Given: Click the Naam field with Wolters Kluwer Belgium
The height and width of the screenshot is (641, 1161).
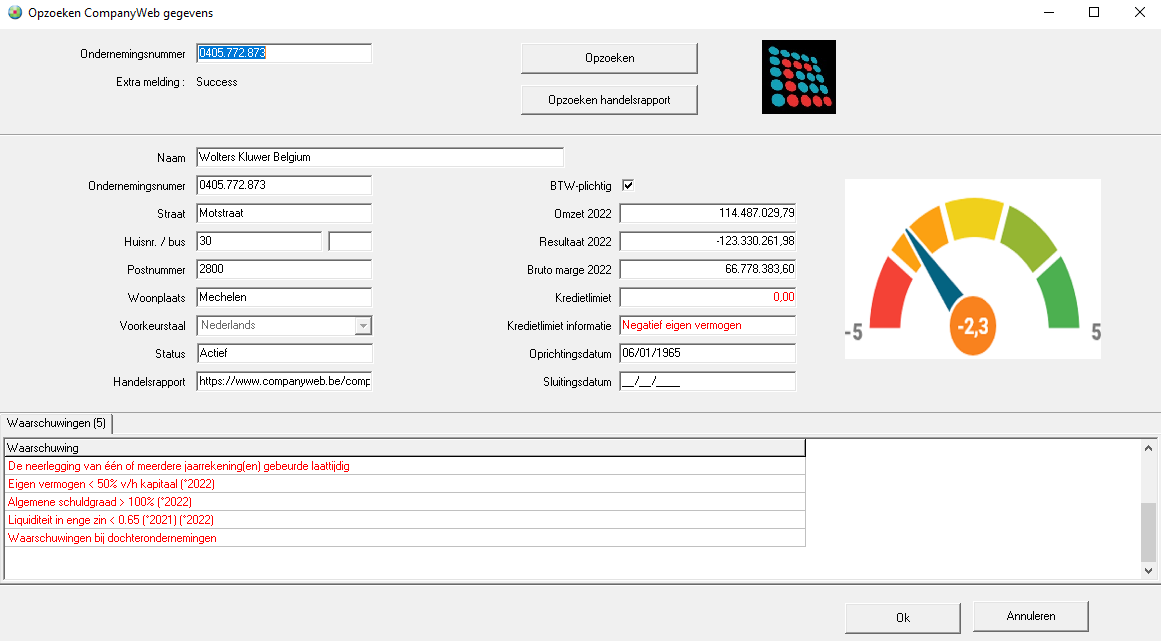Looking at the screenshot, I should (380, 157).
